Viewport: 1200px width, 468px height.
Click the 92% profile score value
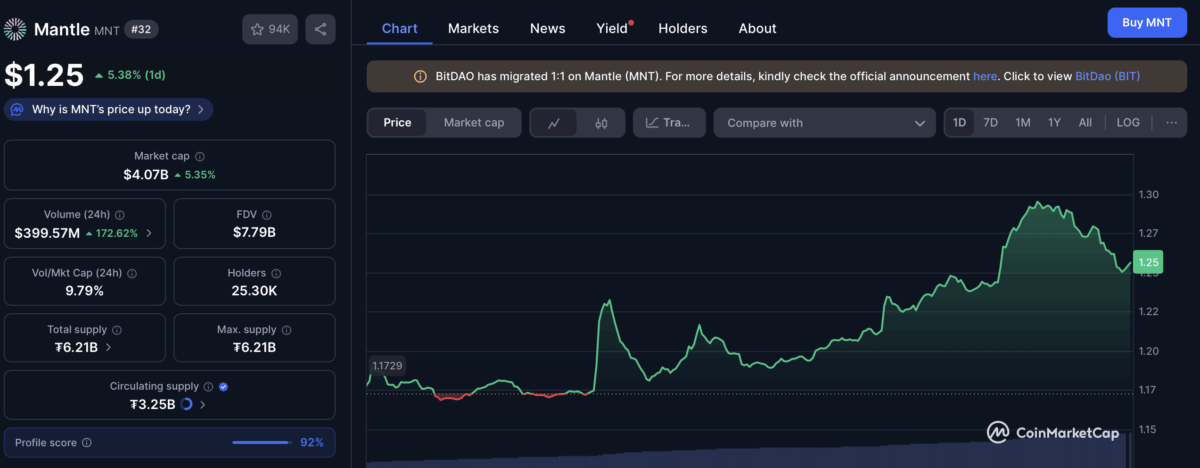pos(312,442)
